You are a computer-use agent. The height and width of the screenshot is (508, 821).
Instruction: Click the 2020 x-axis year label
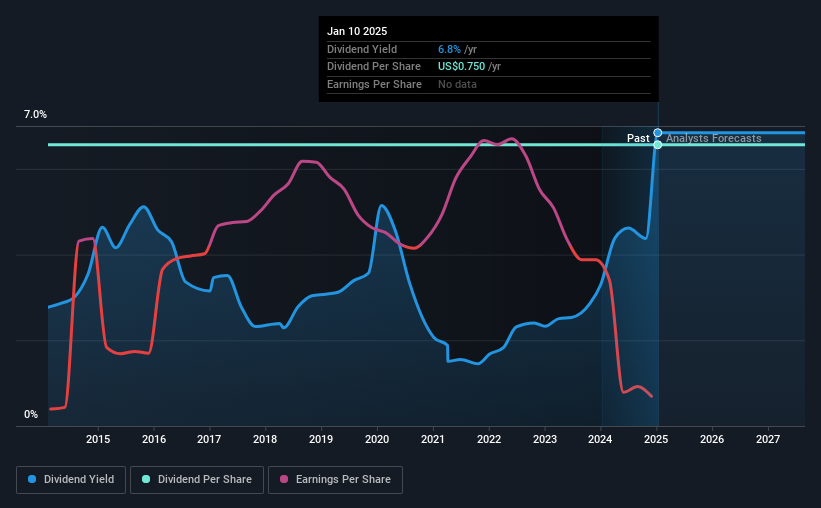[377, 439]
